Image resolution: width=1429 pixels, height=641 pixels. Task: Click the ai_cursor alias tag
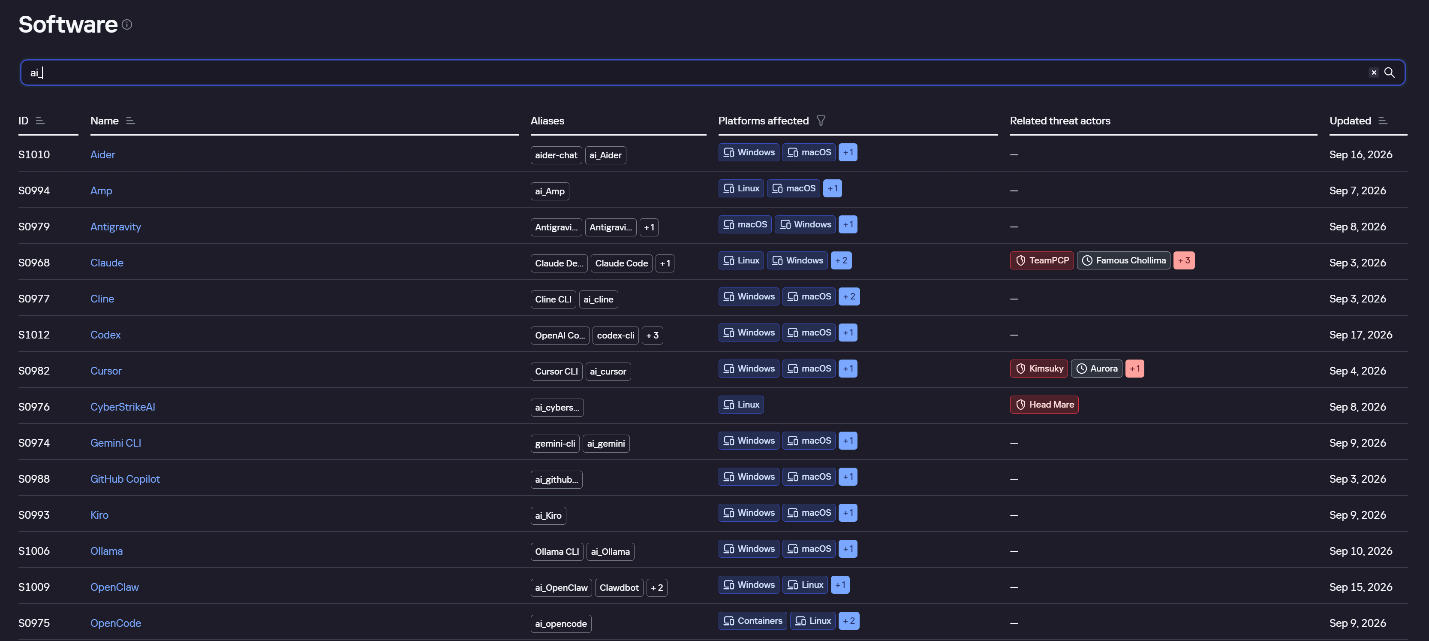(x=608, y=371)
